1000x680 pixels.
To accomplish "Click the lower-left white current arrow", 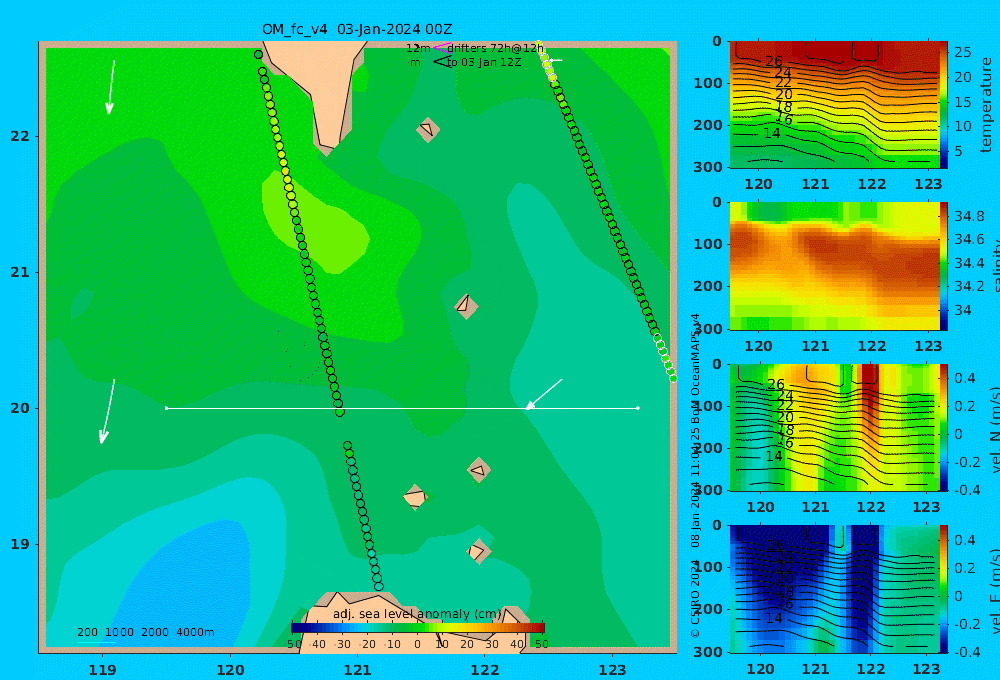I will [107, 411].
